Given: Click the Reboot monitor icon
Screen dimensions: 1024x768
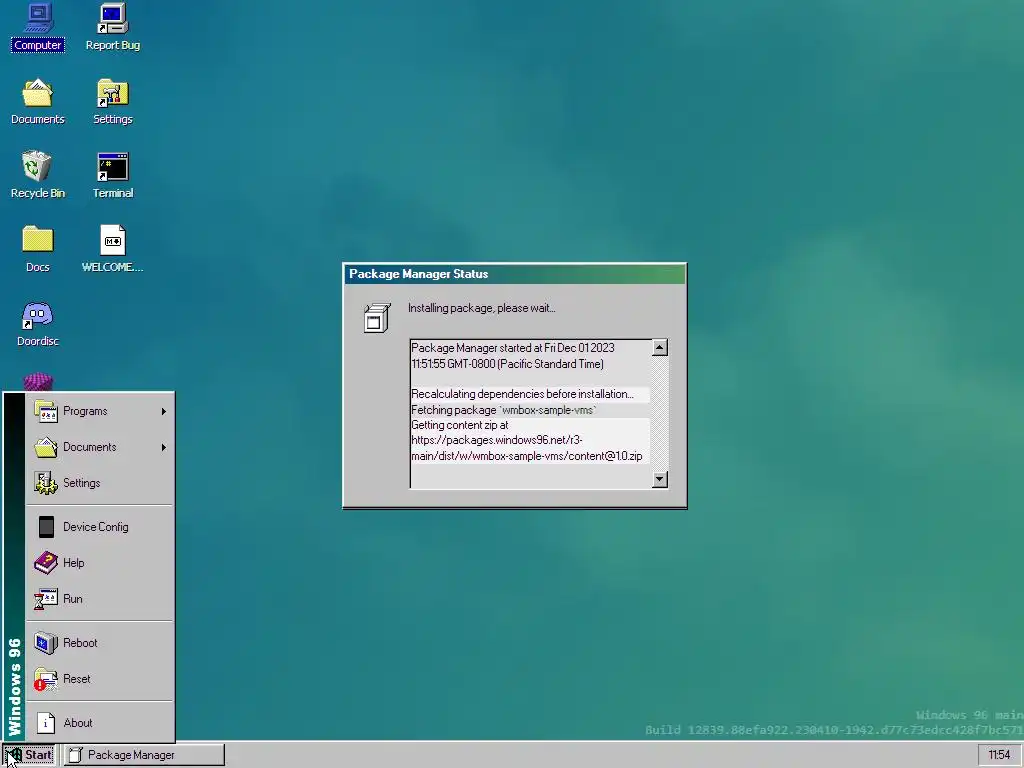Looking at the screenshot, I should point(45,643).
